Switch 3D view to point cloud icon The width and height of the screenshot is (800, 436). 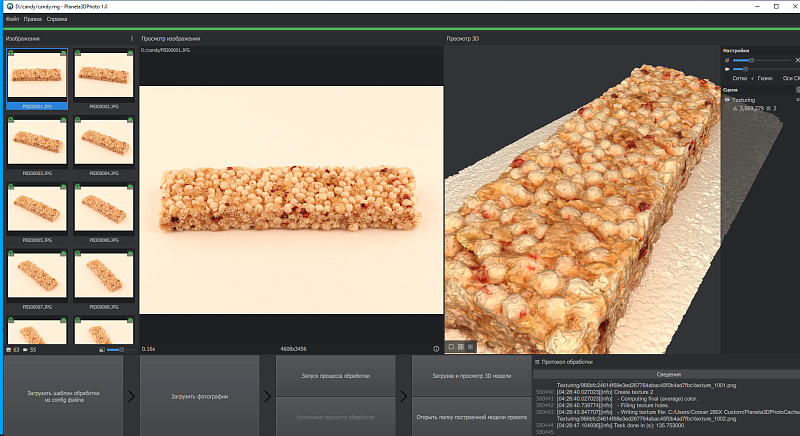470,347
